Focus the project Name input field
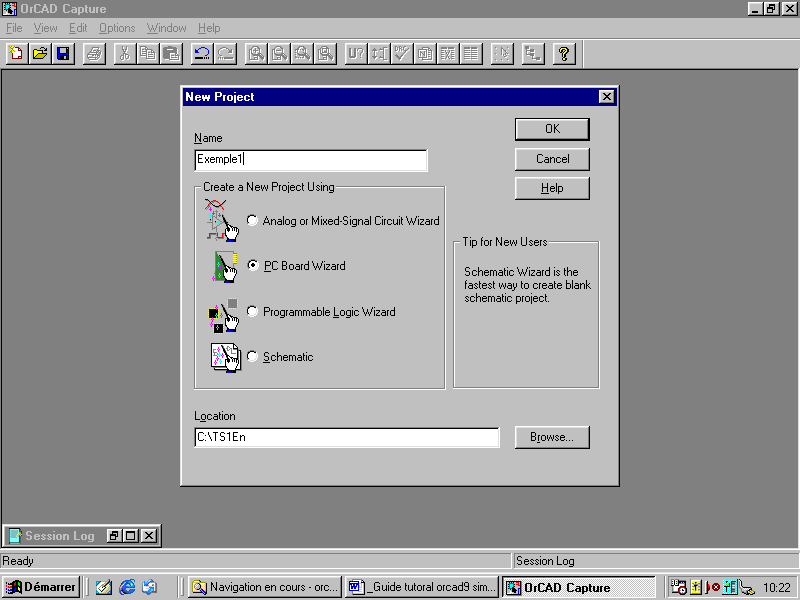Screen dimensions: 800x600 tap(311, 160)
